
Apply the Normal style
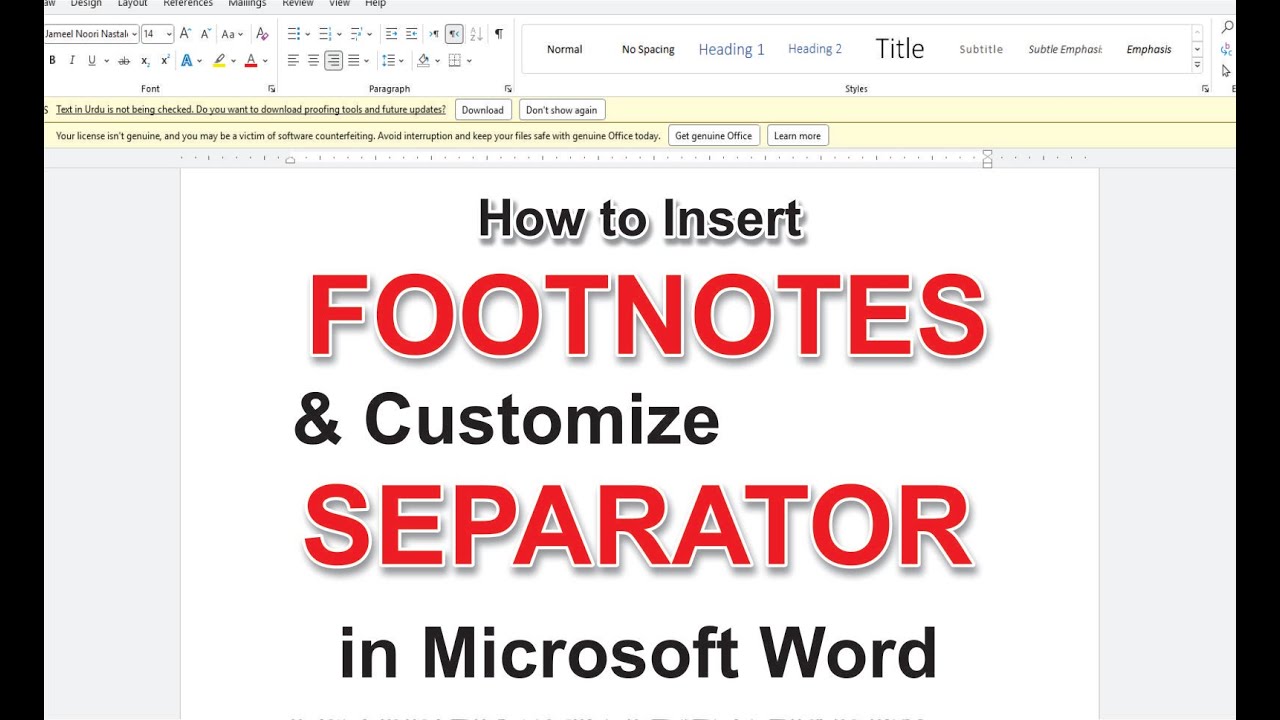point(564,49)
